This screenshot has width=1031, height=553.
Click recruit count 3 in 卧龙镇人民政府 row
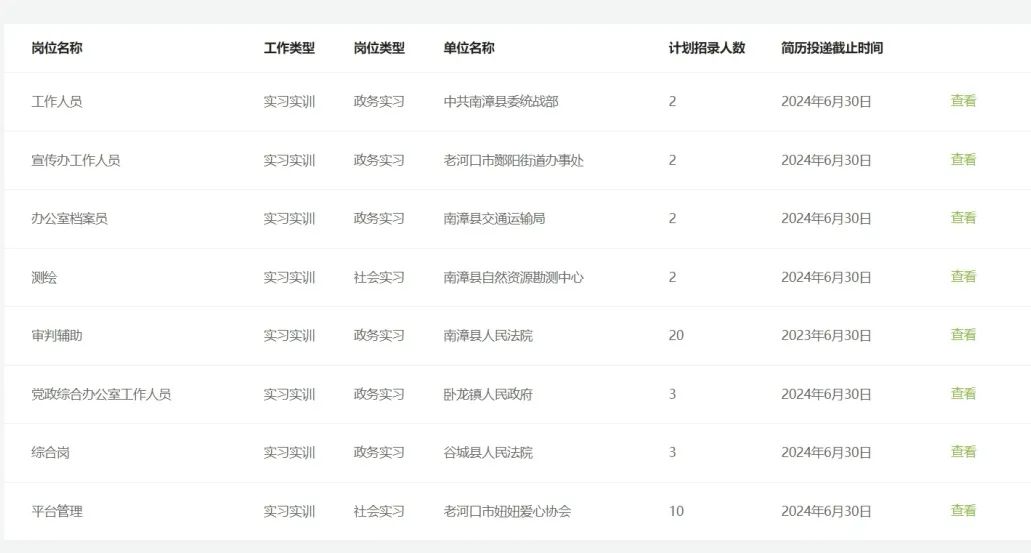click(672, 394)
